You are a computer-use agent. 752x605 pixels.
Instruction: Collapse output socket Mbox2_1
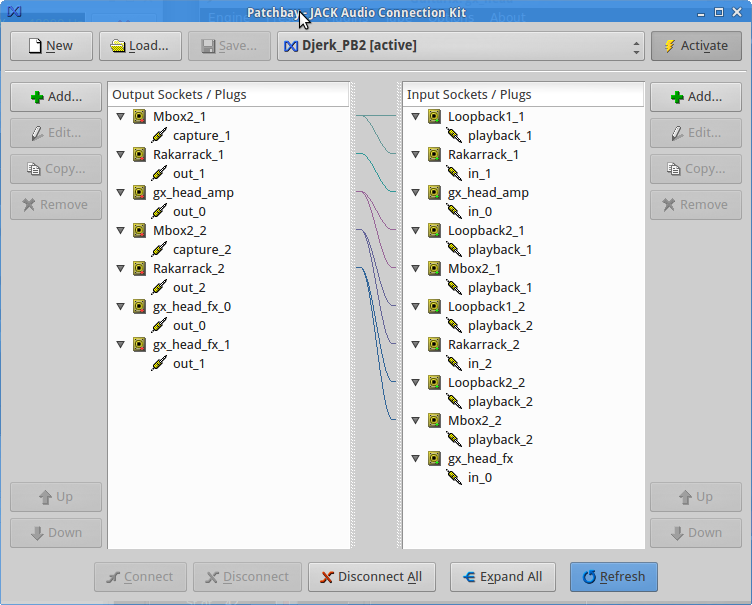pyautogui.click(x=121, y=117)
